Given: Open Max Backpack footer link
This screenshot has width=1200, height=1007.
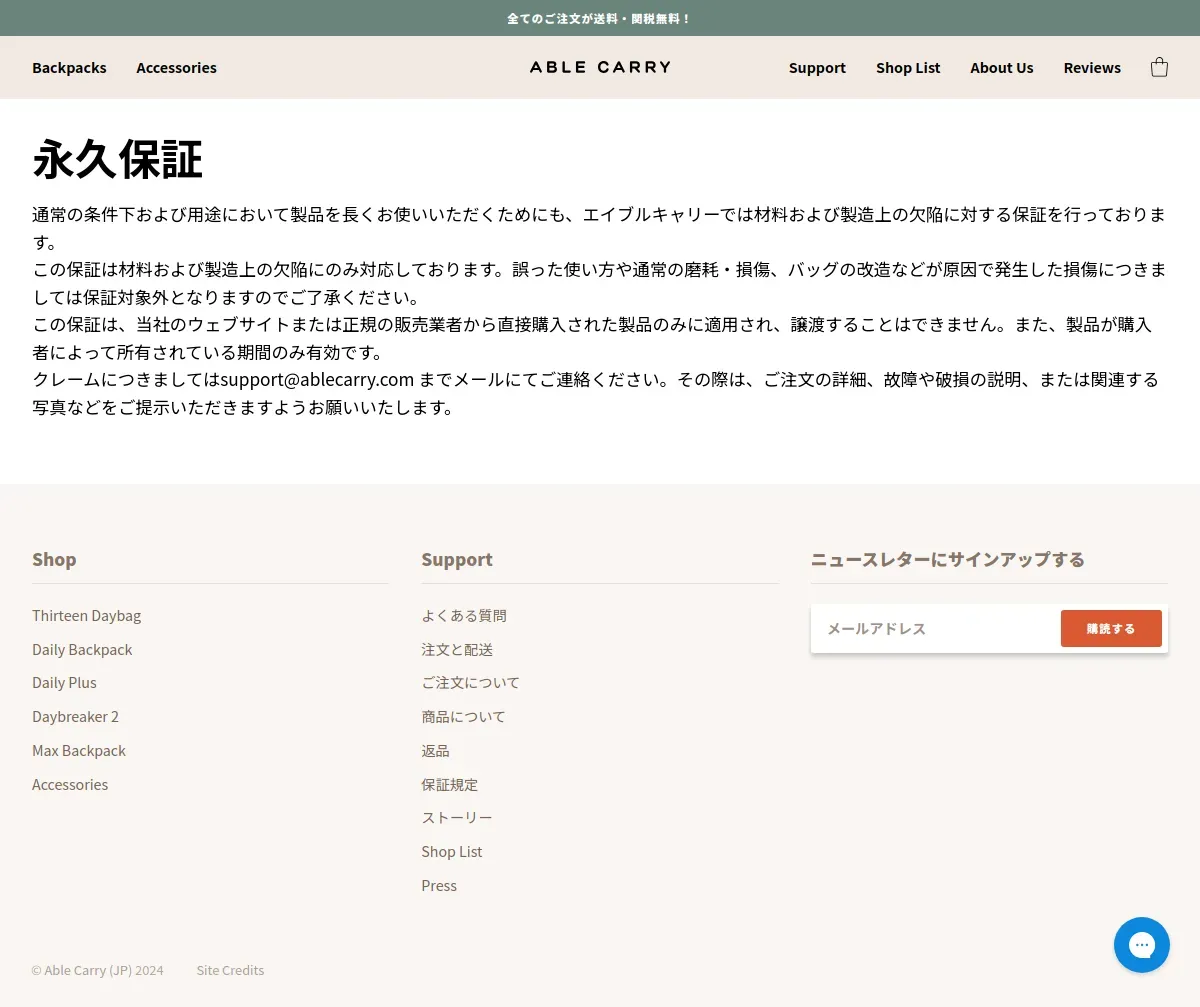Looking at the screenshot, I should click(79, 751).
